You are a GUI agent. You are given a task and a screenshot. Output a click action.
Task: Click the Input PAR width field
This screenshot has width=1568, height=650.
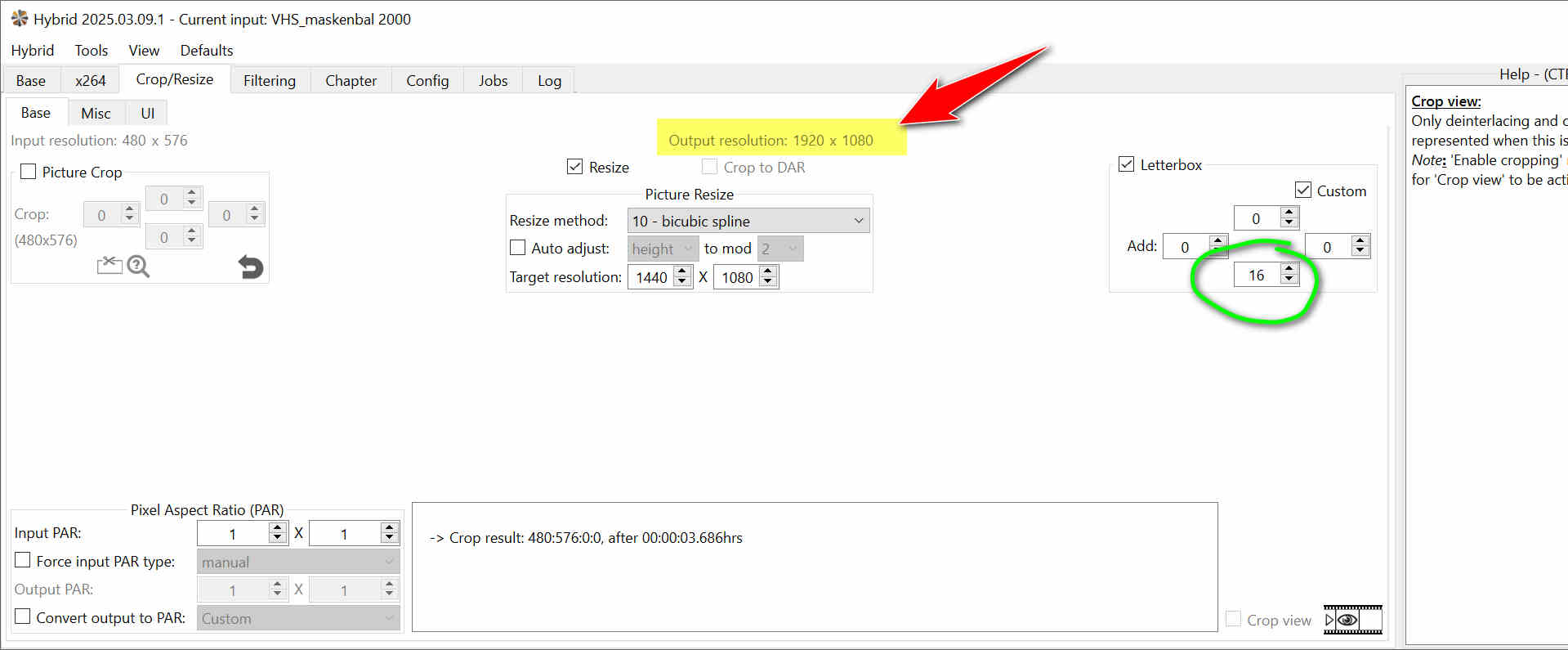click(233, 534)
